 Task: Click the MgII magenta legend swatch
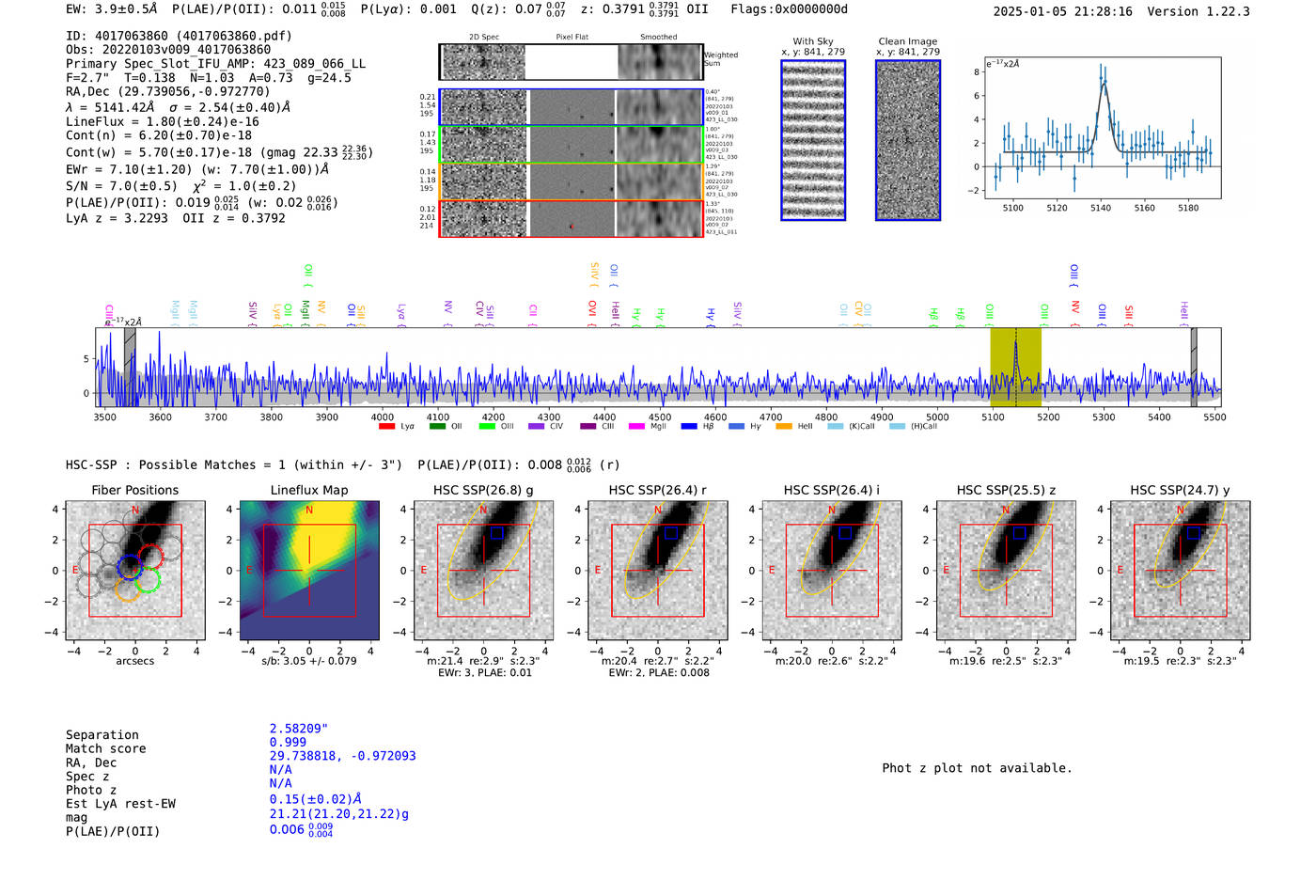[636, 427]
